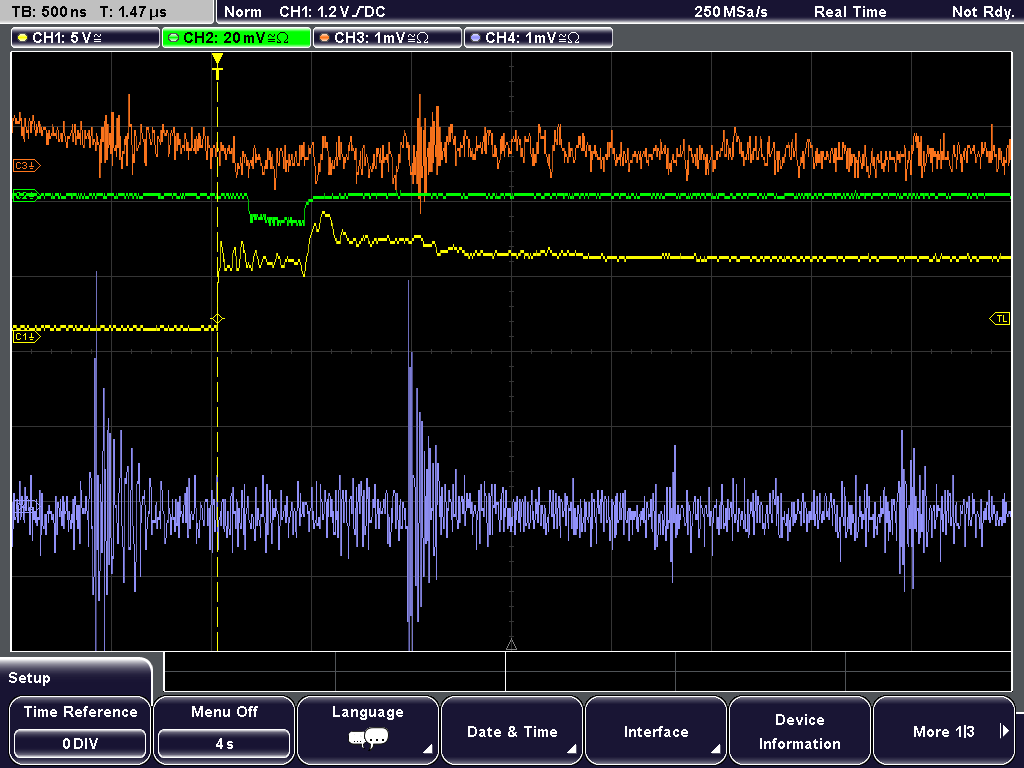The width and height of the screenshot is (1024, 768).
Task: Select the CH1 5 V channel tab
Action: coord(85,38)
